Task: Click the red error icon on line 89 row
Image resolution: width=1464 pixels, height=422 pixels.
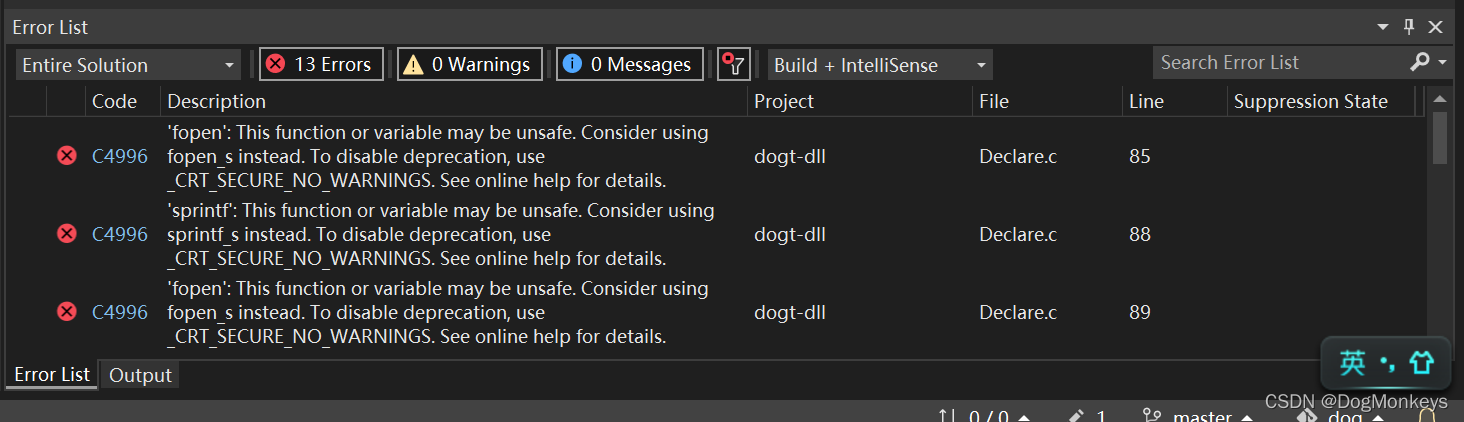Action: (67, 312)
